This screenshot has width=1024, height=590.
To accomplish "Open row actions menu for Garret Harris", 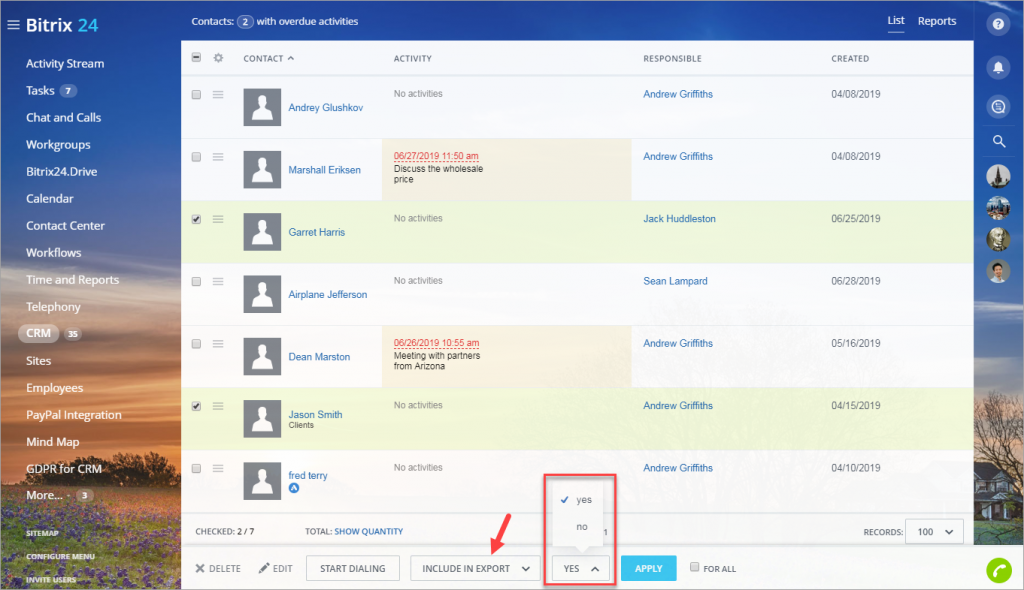I will pos(218,219).
